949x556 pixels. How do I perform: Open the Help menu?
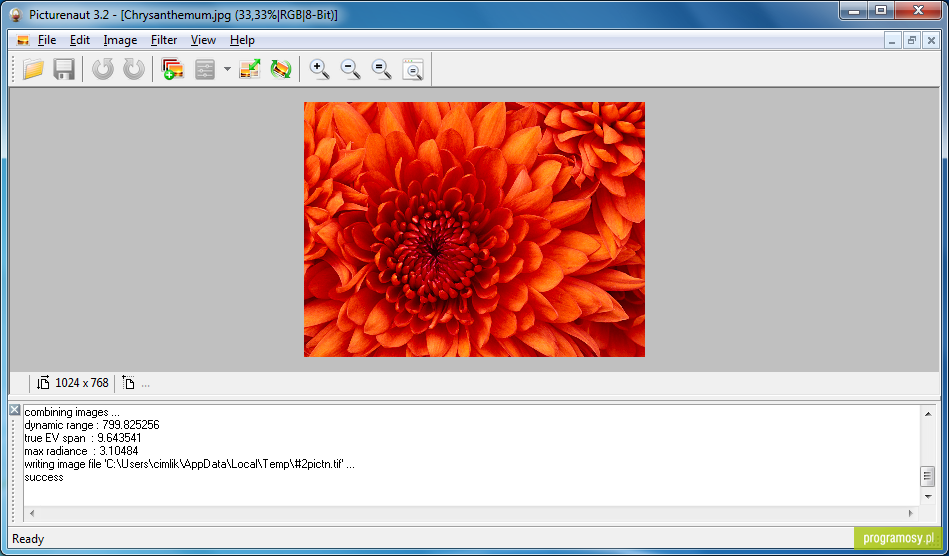pos(242,40)
